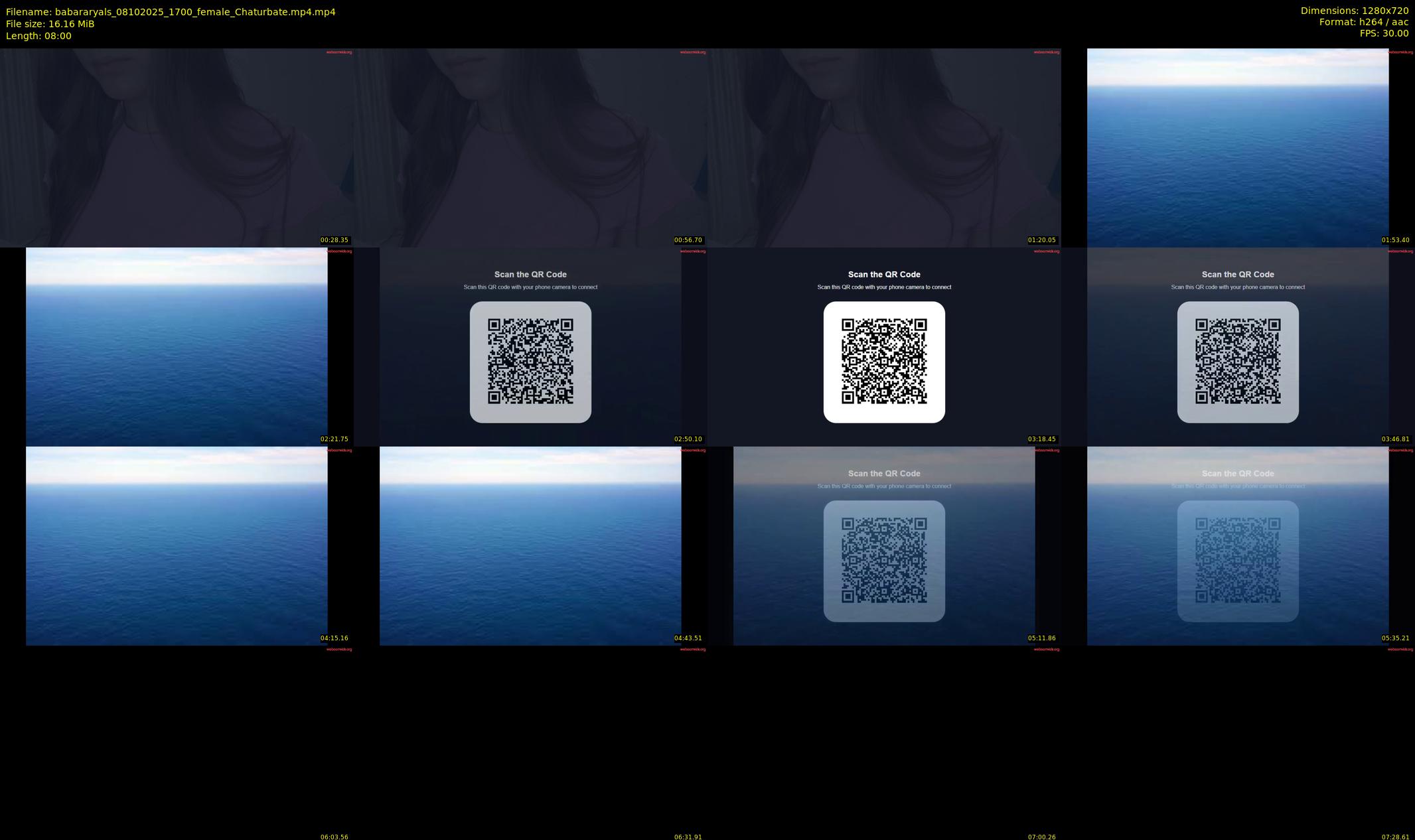Image resolution: width=1415 pixels, height=840 pixels.
Task: Click the bright white QR code at 03:18.45
Action: tap(884, 362)
